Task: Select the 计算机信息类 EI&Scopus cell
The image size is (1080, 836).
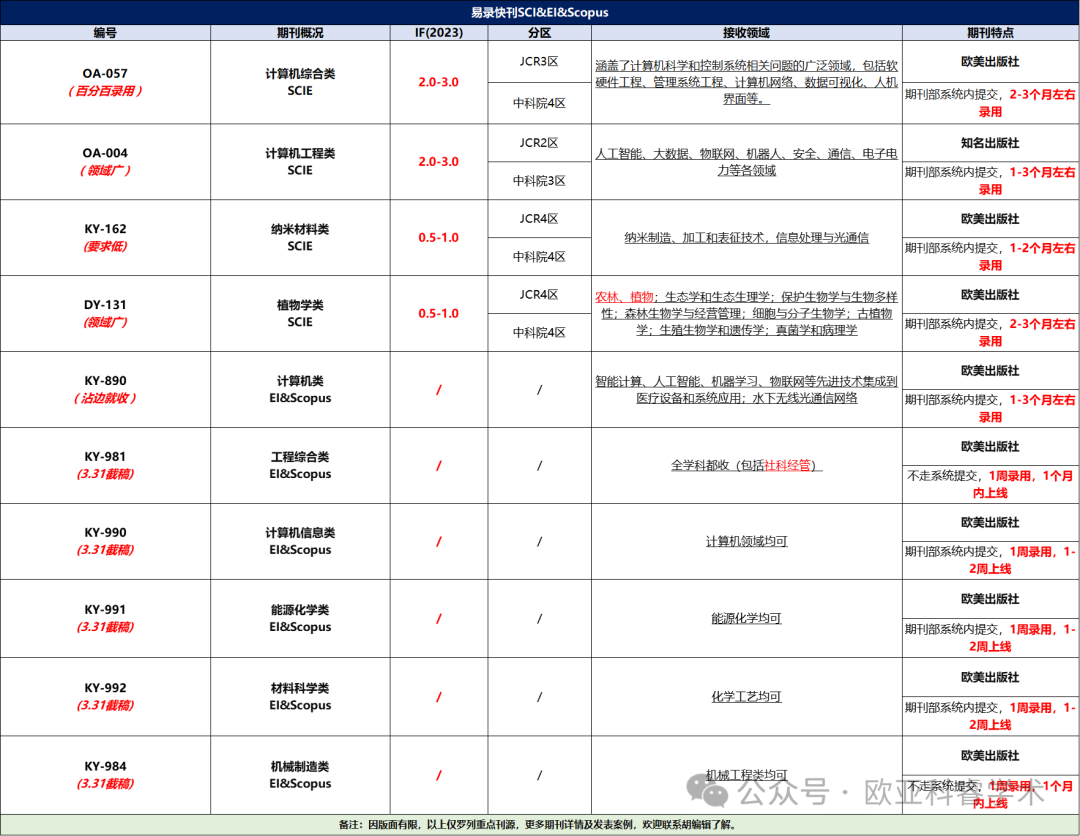Action: [x=300, y=541]
